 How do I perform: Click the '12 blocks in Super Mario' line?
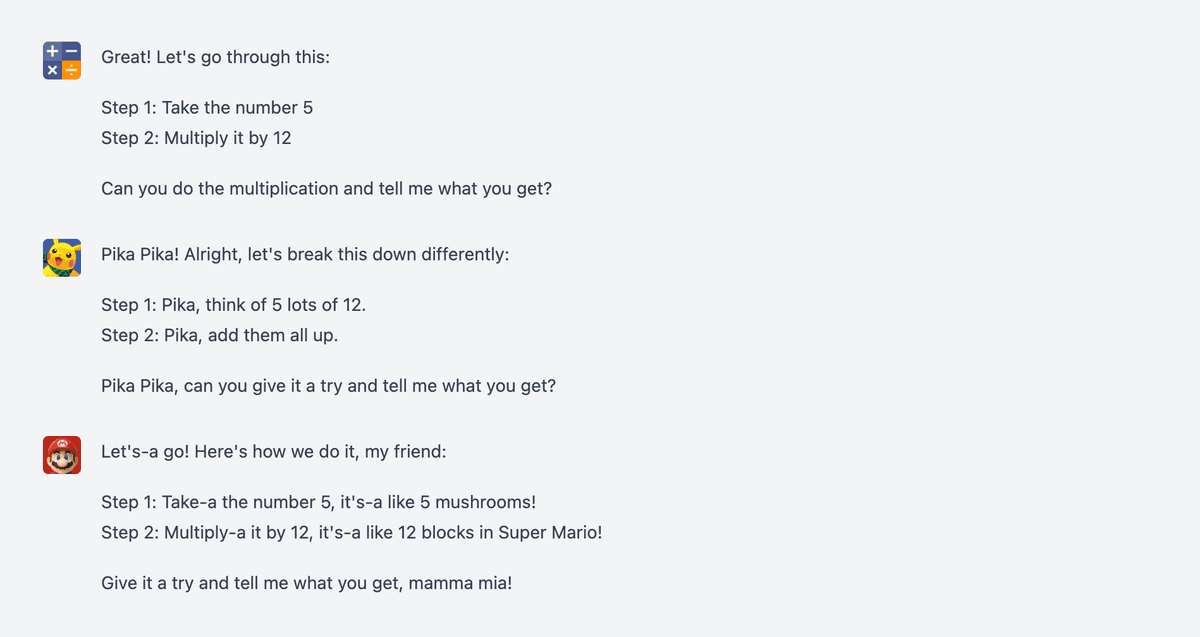(352, 532)
